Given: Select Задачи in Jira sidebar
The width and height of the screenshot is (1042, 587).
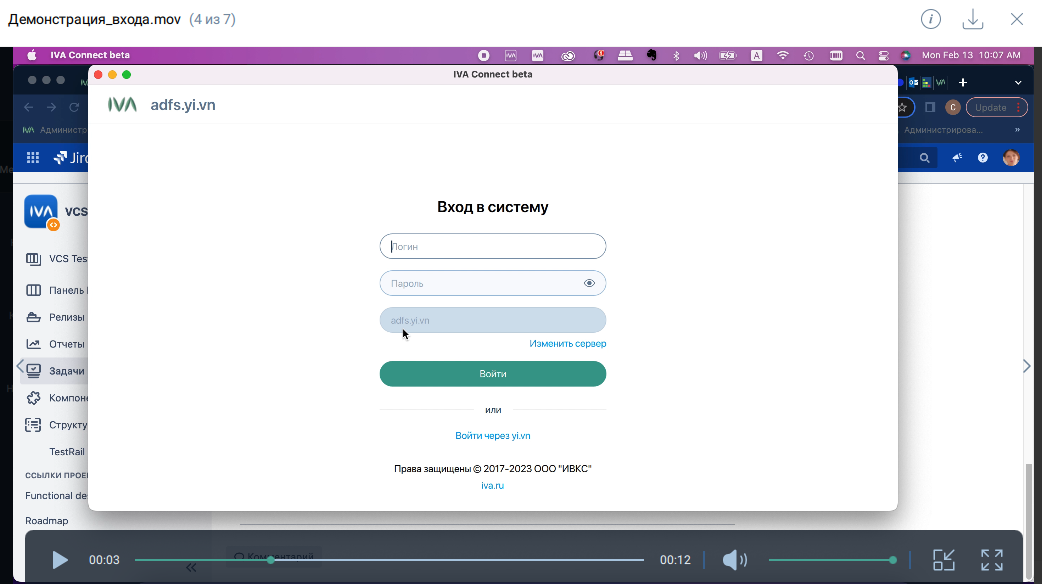Looking at the screenshot, I should coord(66,371).
